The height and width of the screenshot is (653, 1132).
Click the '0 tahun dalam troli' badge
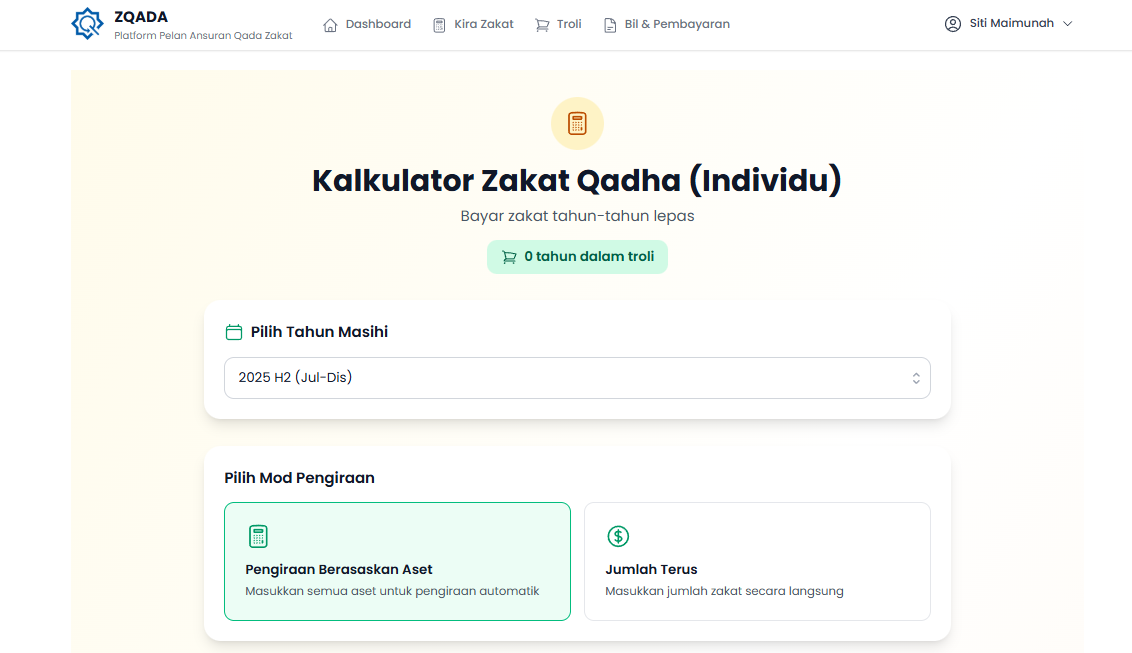click(577, 257)
